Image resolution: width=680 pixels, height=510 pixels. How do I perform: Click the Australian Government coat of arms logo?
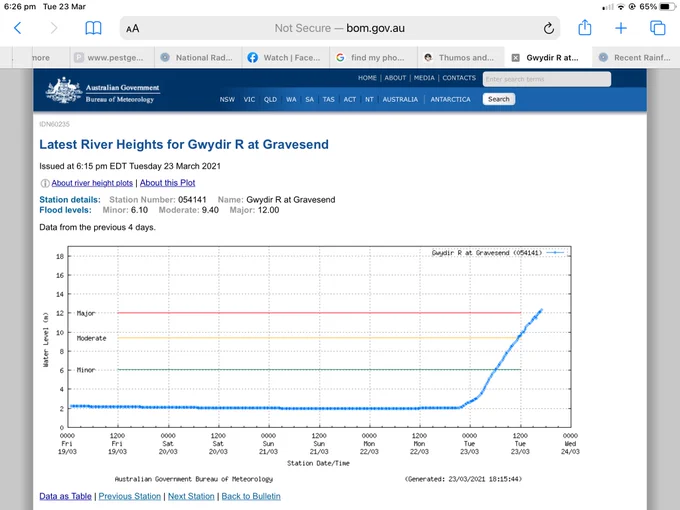point(64,90)
